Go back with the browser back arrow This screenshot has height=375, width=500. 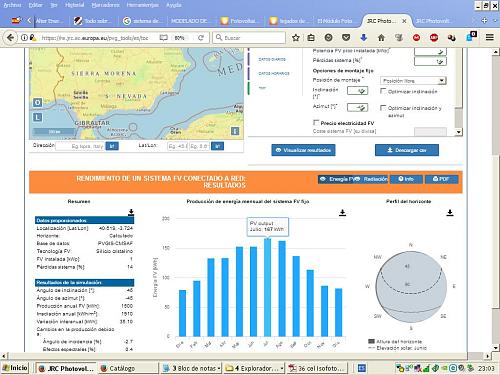(10, 38)
